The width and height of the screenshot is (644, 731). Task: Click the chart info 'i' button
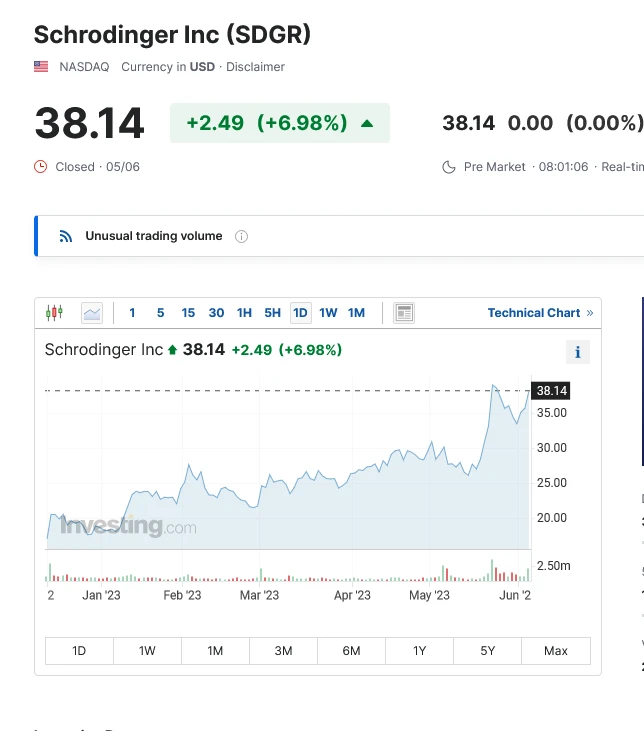[x=577, y=352]
